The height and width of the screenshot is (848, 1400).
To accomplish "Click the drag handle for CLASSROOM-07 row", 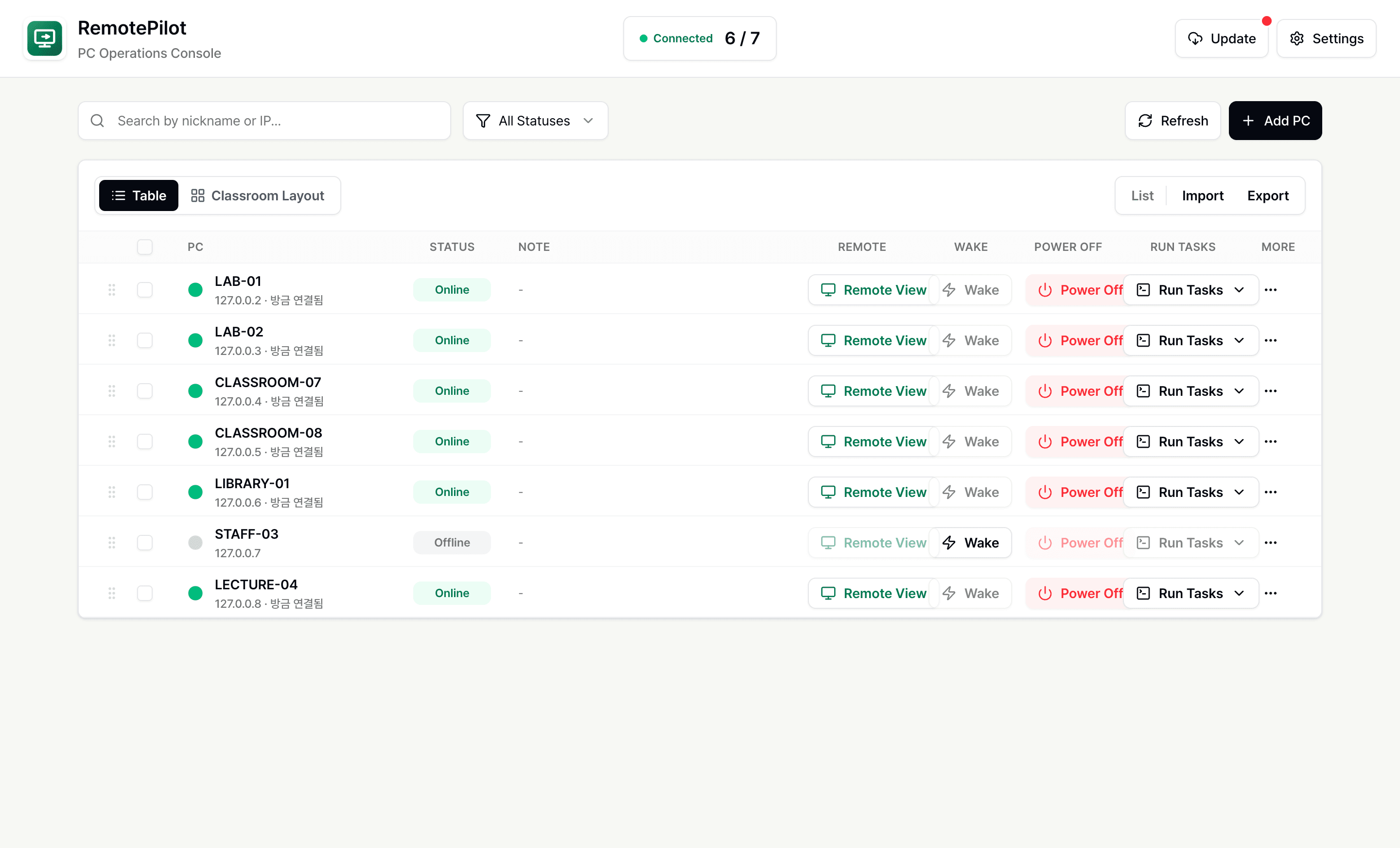I will point(112,391).
